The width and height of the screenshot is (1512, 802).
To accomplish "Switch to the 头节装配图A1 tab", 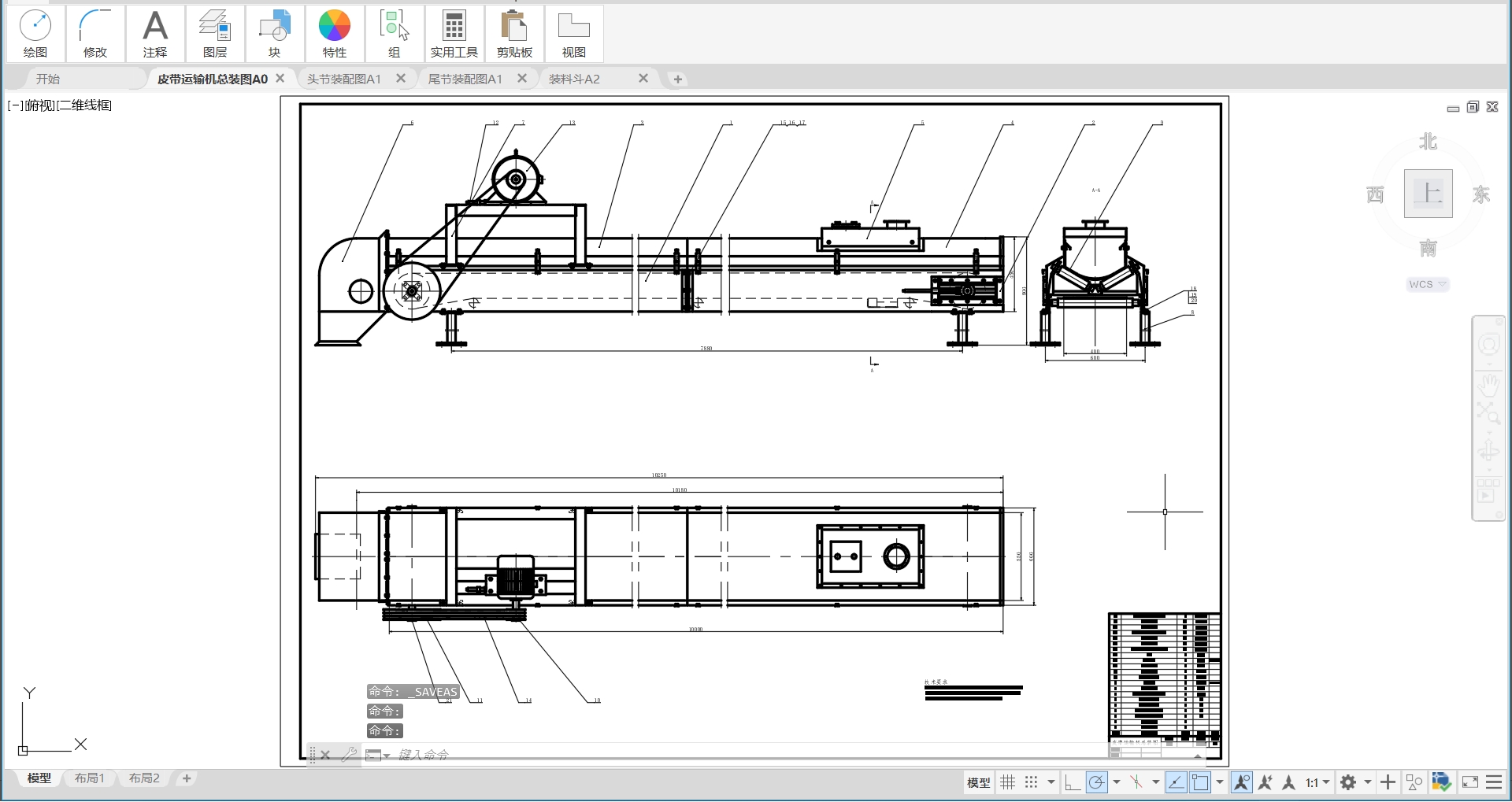I will [344, 79].
